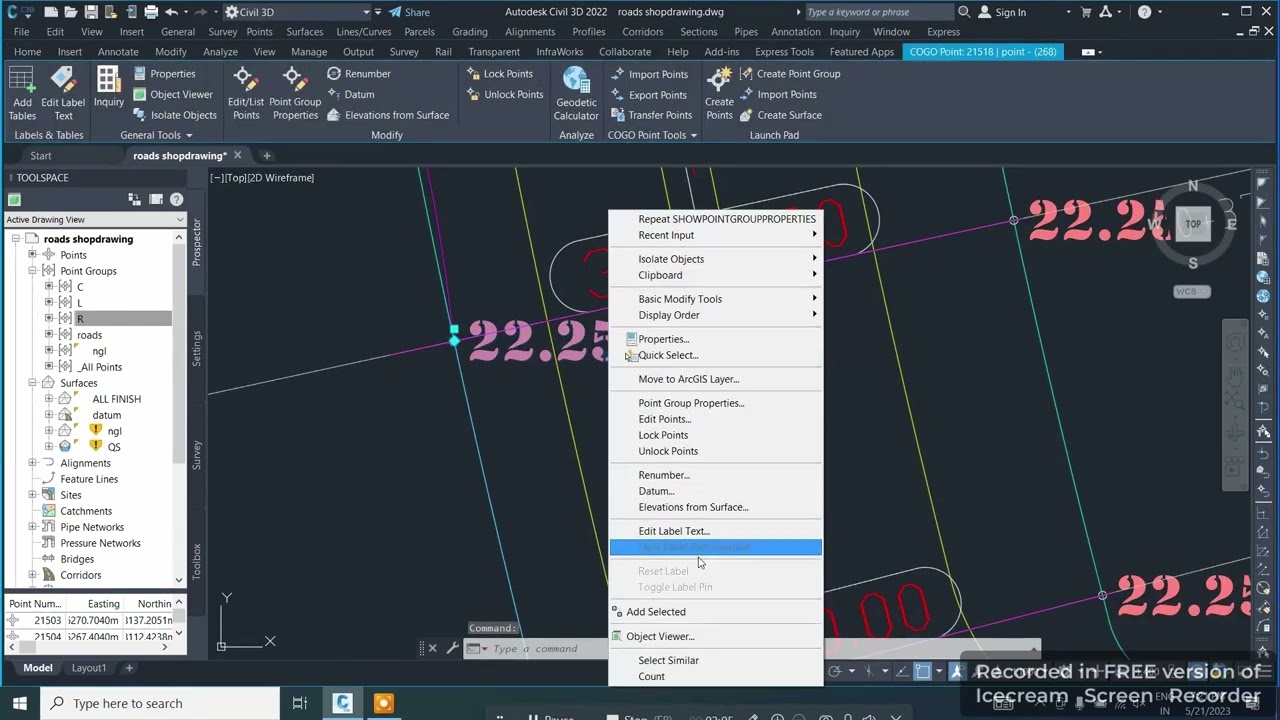Open the Toolspace help icon
Viewport: 1280px width, 720px height.
click(x=176, y=199)
